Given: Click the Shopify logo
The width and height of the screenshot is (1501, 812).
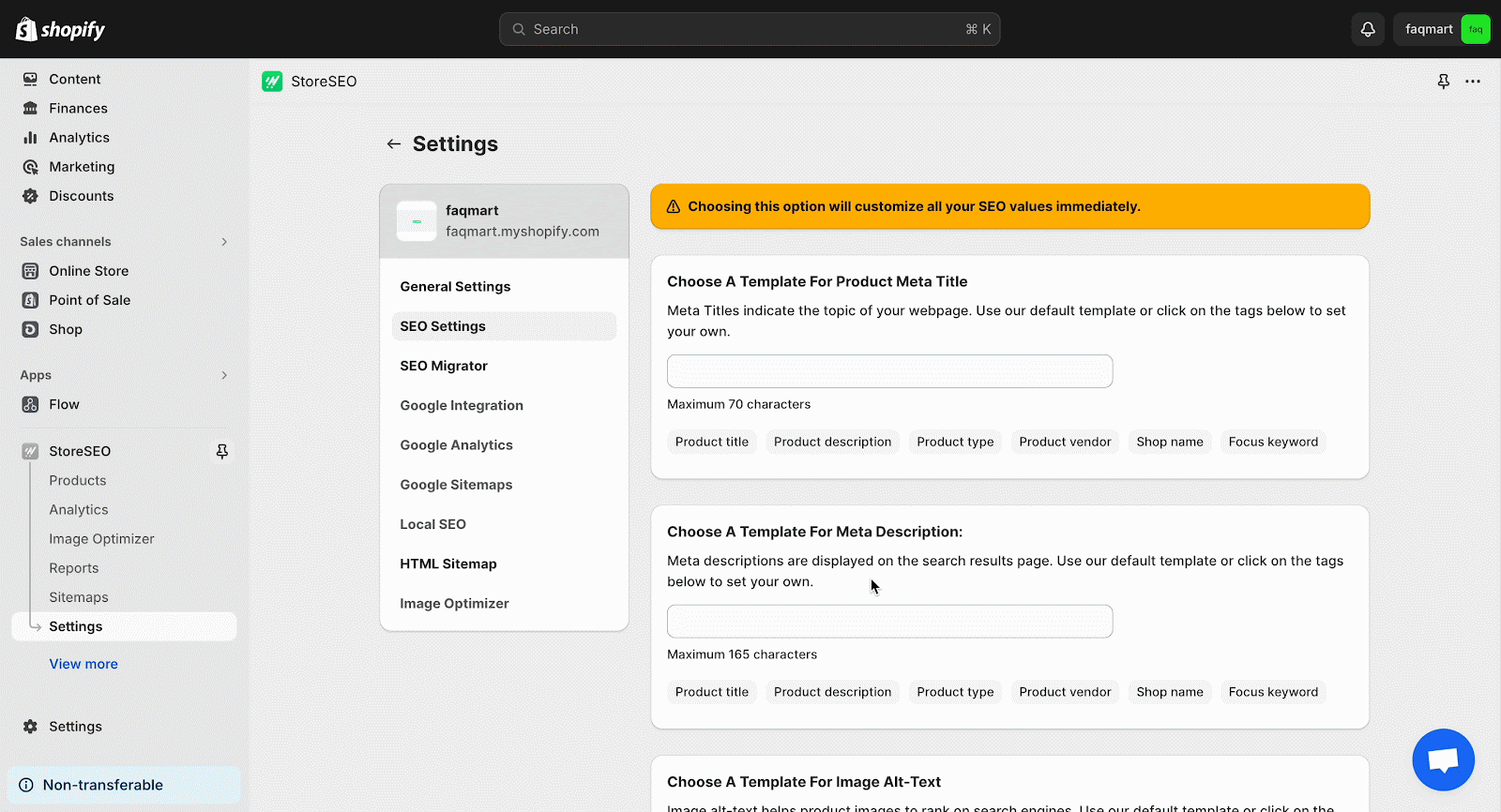Looking at the screenshot, I should [x=60, y=29].
